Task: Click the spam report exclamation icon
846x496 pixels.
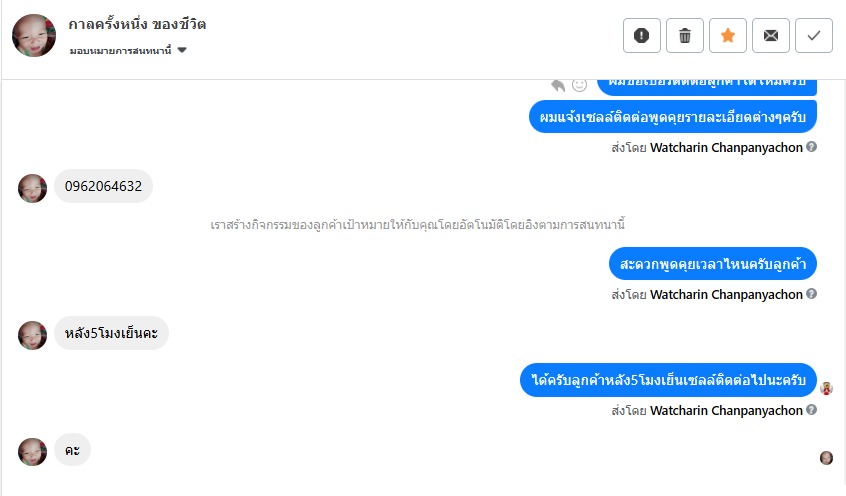Action: coord(642,36)
